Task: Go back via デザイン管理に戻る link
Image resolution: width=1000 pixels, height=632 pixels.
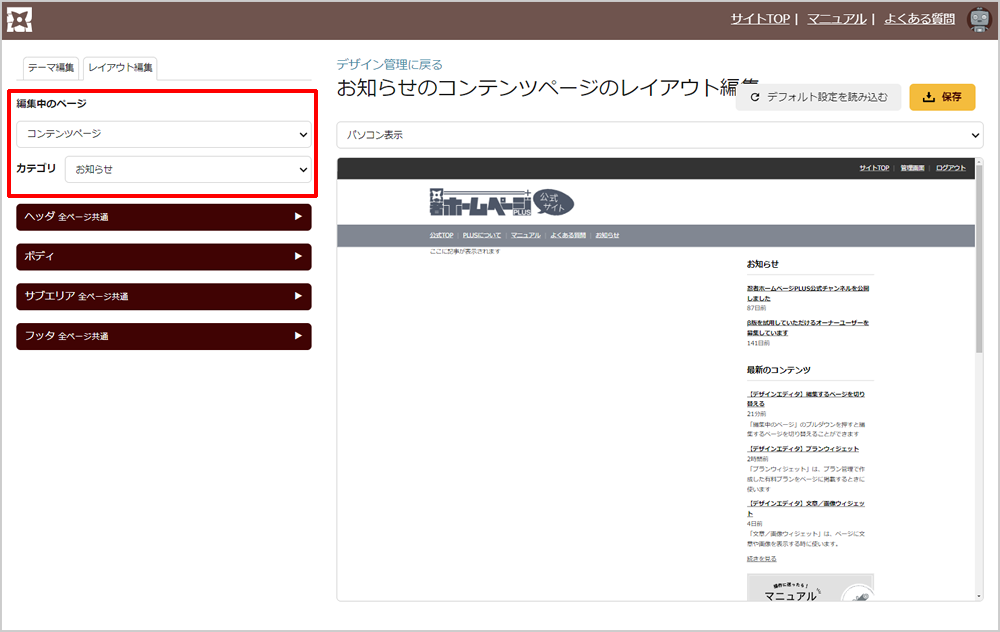Action: coord(390,64)
